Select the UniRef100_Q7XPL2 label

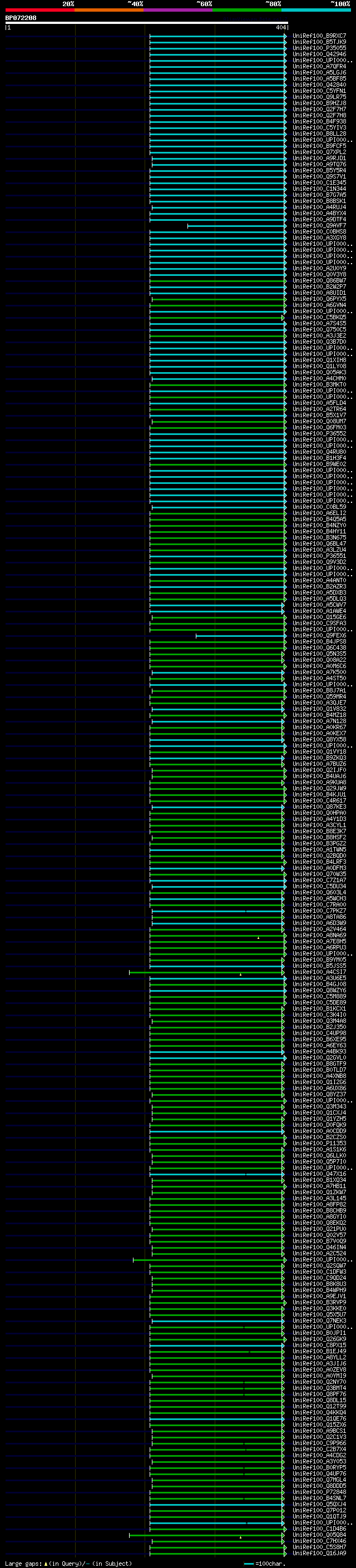coord(319,152)
